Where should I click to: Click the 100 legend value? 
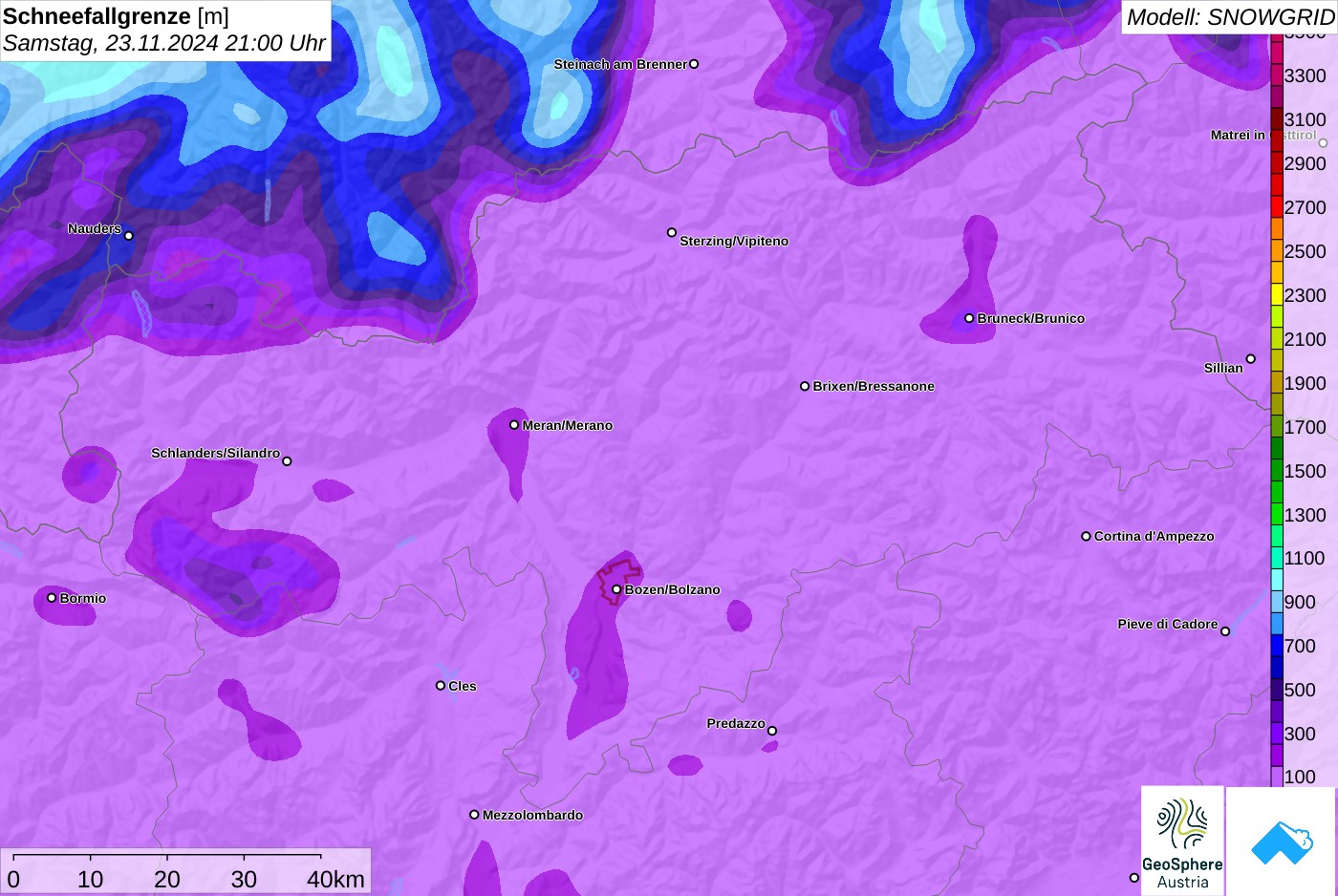tap(1300, 777)
